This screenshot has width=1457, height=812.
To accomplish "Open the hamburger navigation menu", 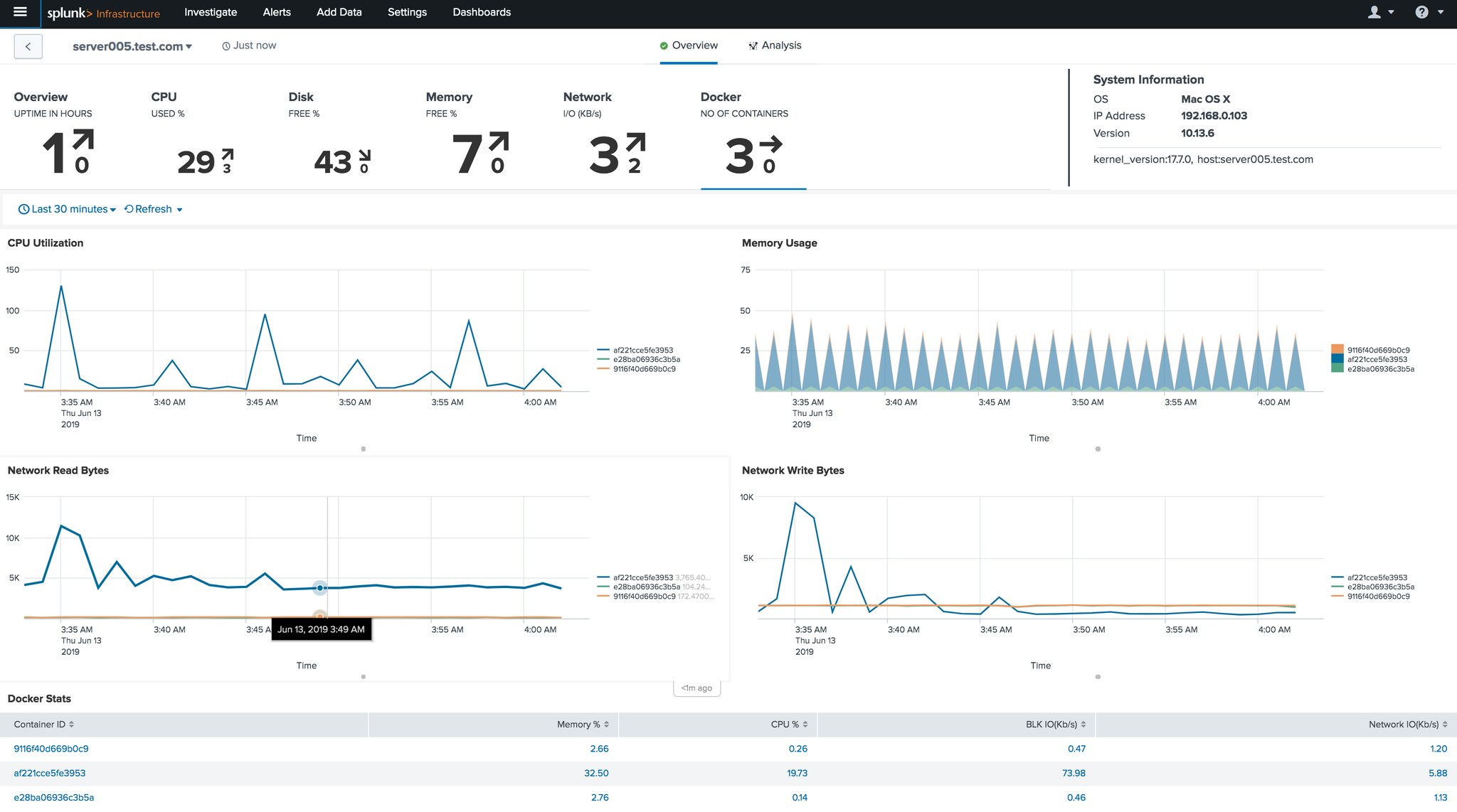I will 20,12.
